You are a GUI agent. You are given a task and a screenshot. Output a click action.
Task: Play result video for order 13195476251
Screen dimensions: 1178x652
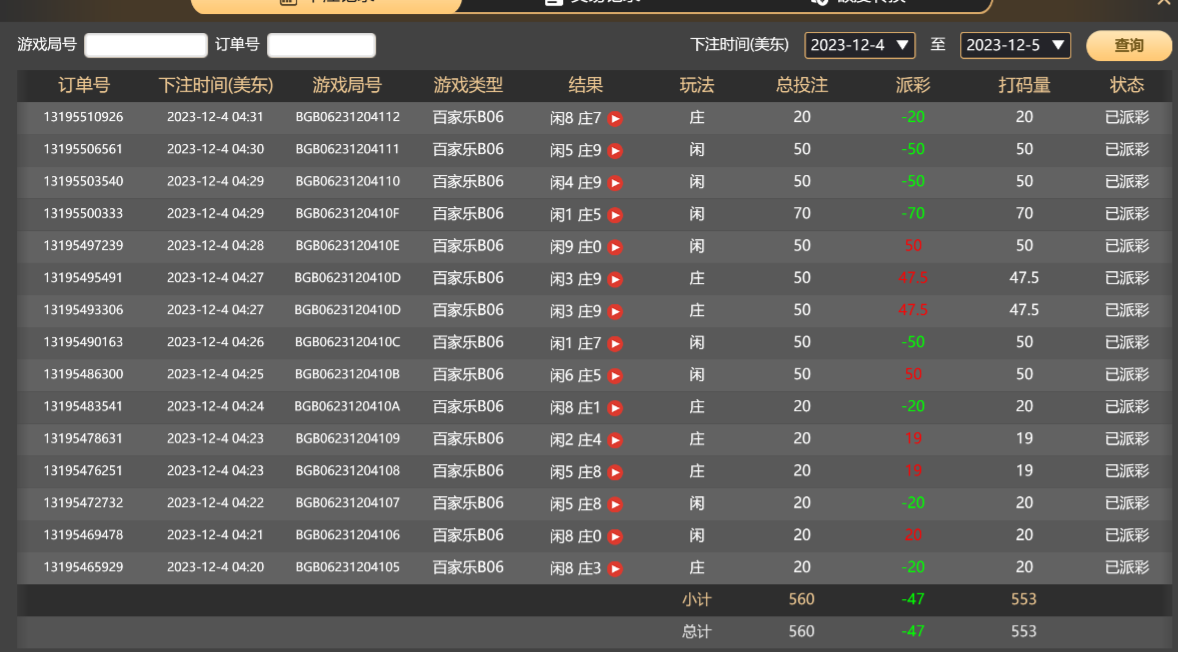[615, 472]
